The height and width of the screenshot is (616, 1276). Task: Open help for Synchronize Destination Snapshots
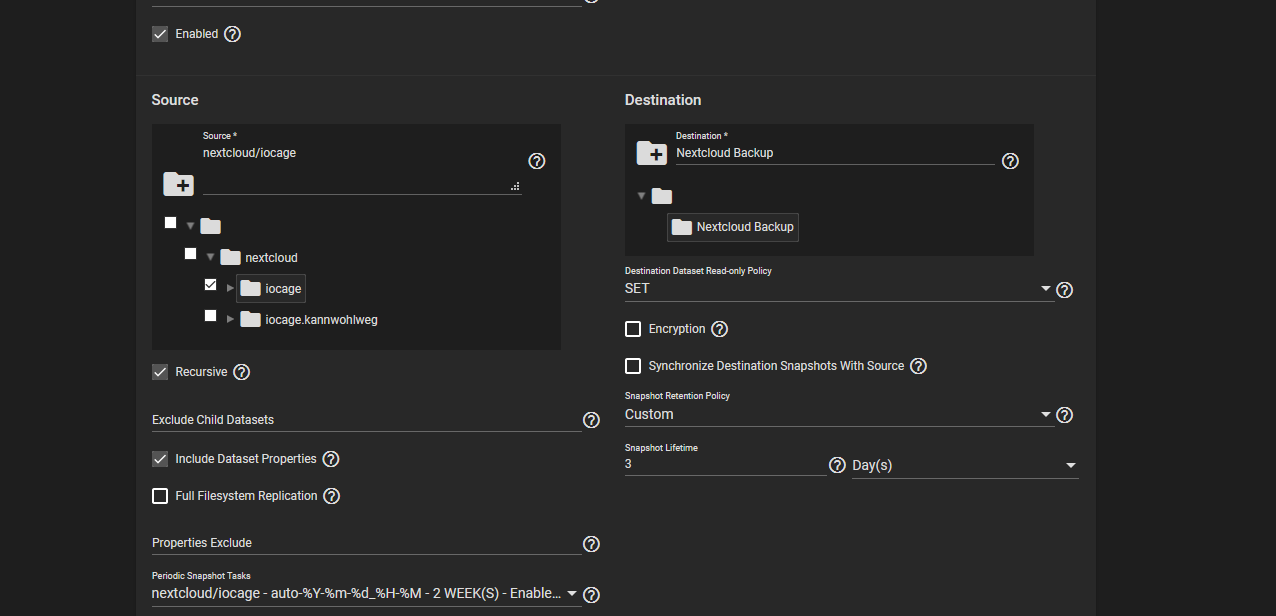(918, 366)
